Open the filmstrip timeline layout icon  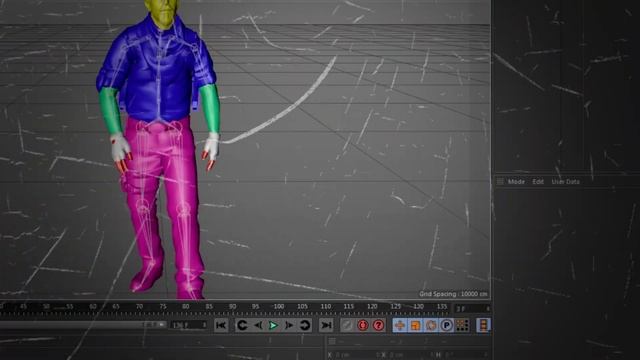pos(483,325)
